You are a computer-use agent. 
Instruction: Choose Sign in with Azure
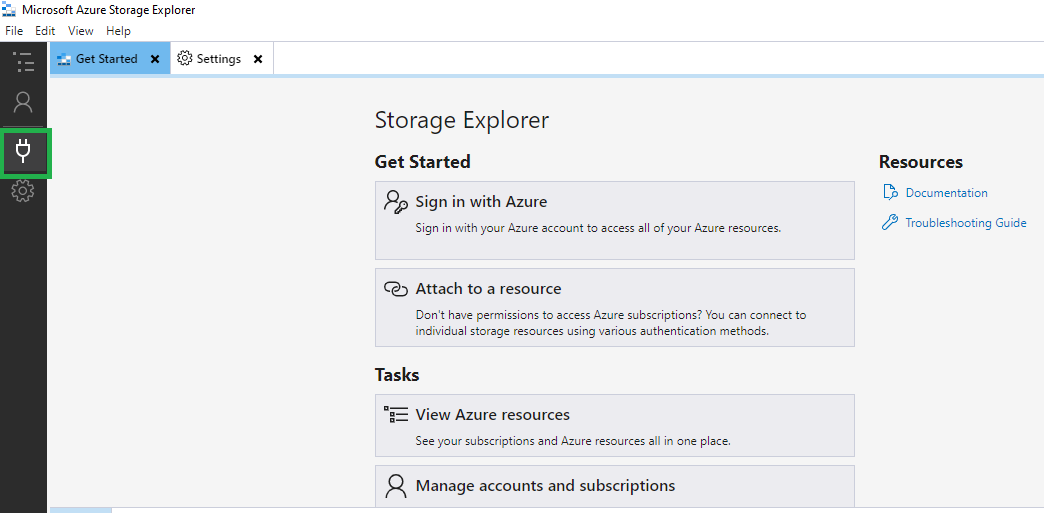tap(615, 220)
